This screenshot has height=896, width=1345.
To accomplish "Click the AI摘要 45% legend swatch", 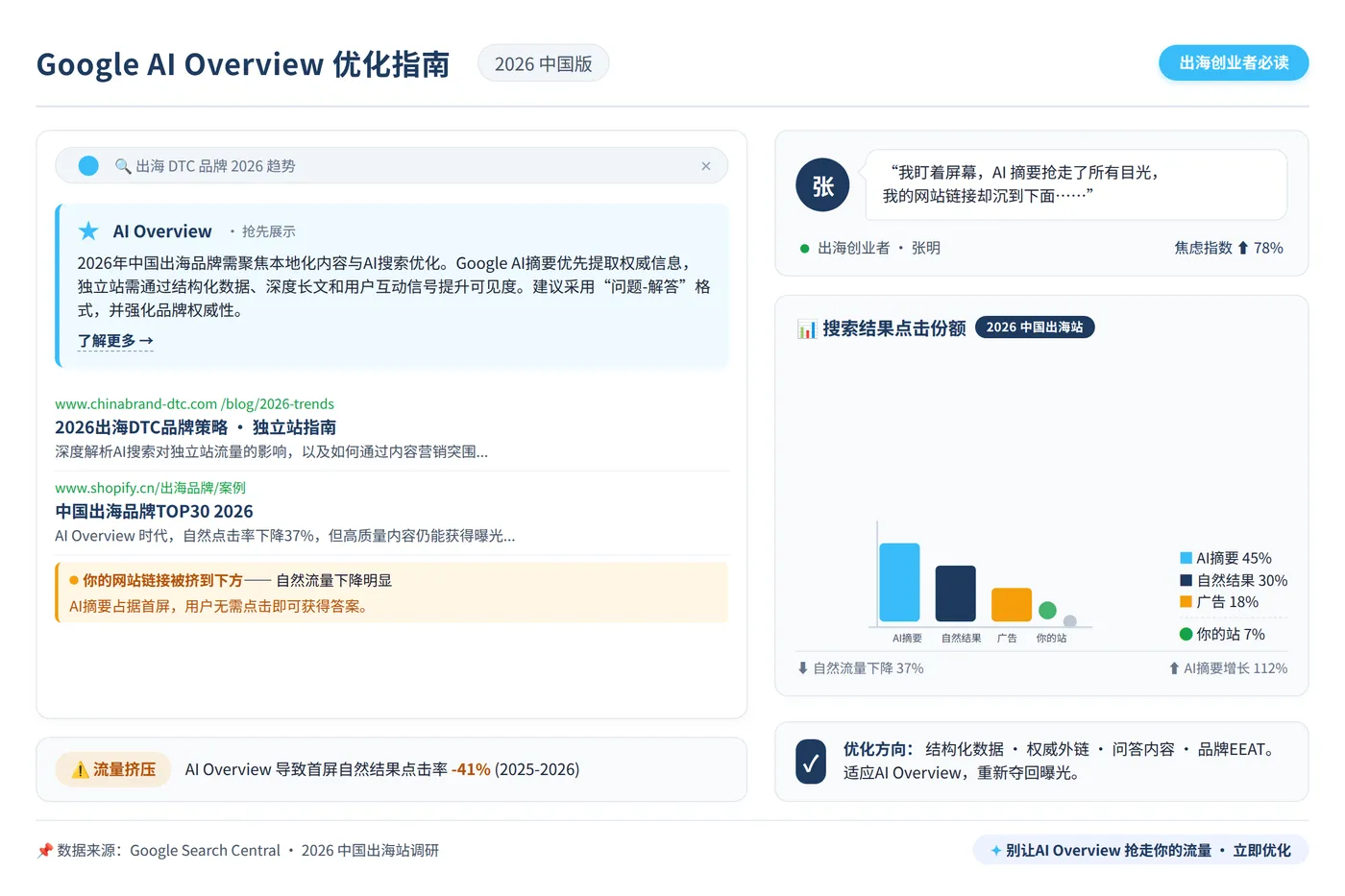I will tap(1186, 558).
